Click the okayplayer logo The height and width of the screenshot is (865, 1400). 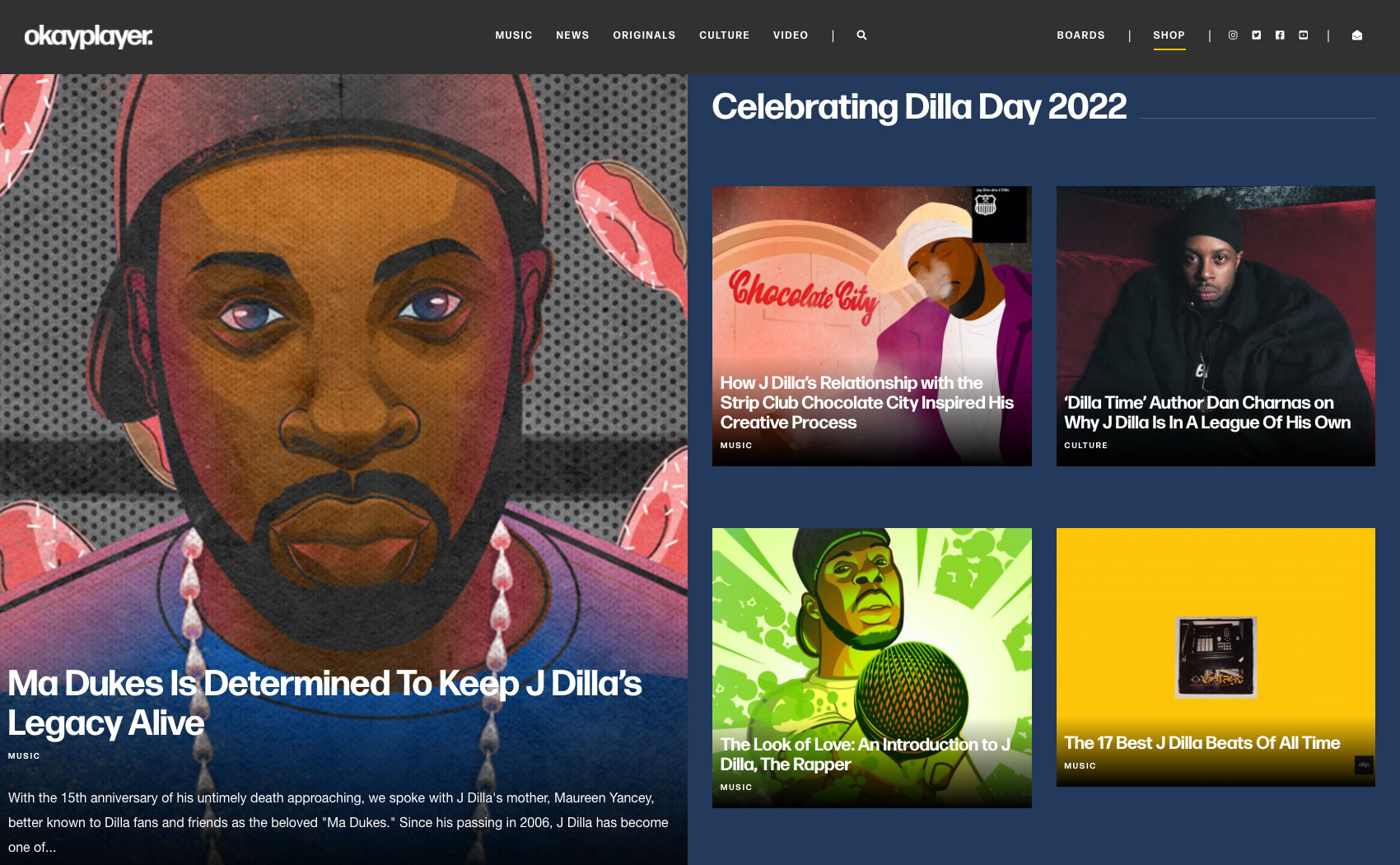coord(88,36)
